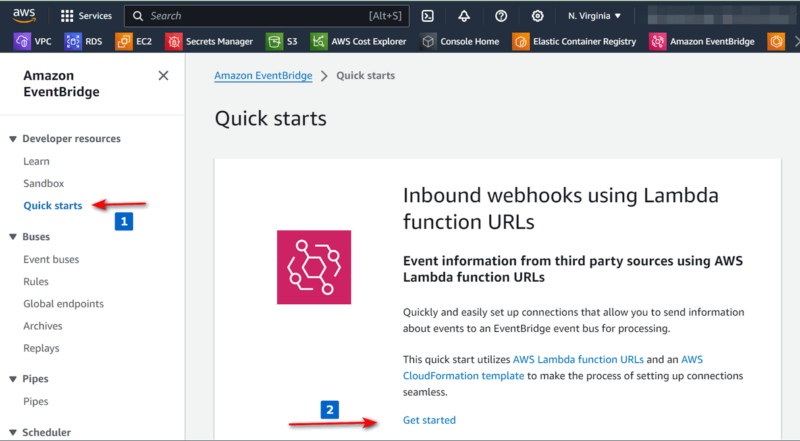Screen dimensions: 800x441
Task: Click the Get started link
Action: tap(429, 420)
